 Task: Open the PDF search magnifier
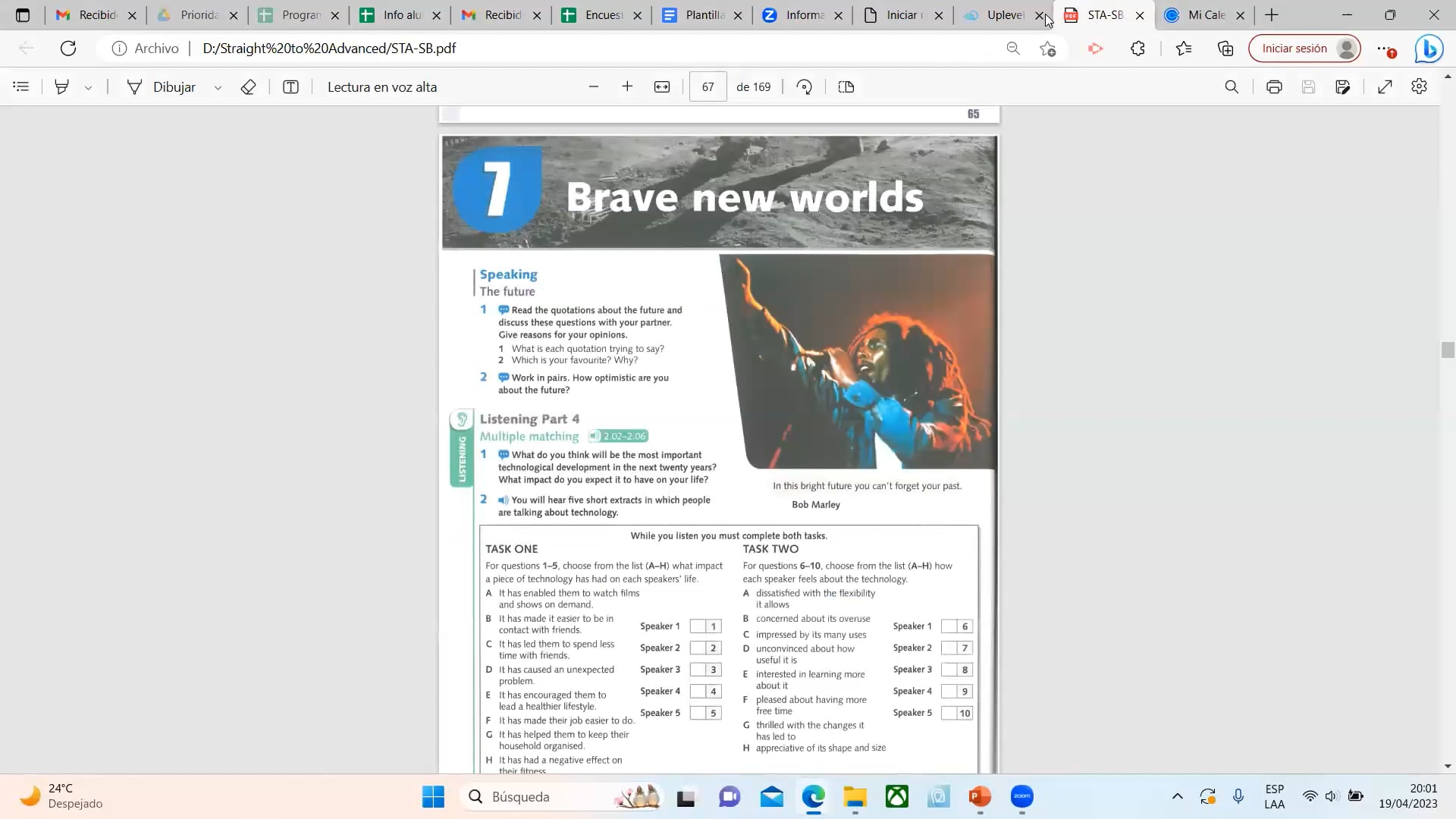[1232, 87]
